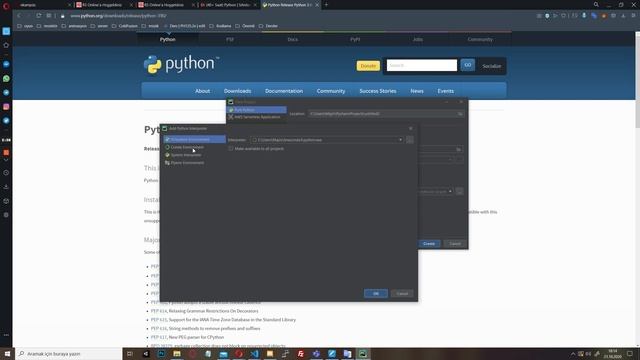Viewport: 640px width, 360px height.
Task: Close the Add Python Interpreter dialog
Action: click(411, 129)
